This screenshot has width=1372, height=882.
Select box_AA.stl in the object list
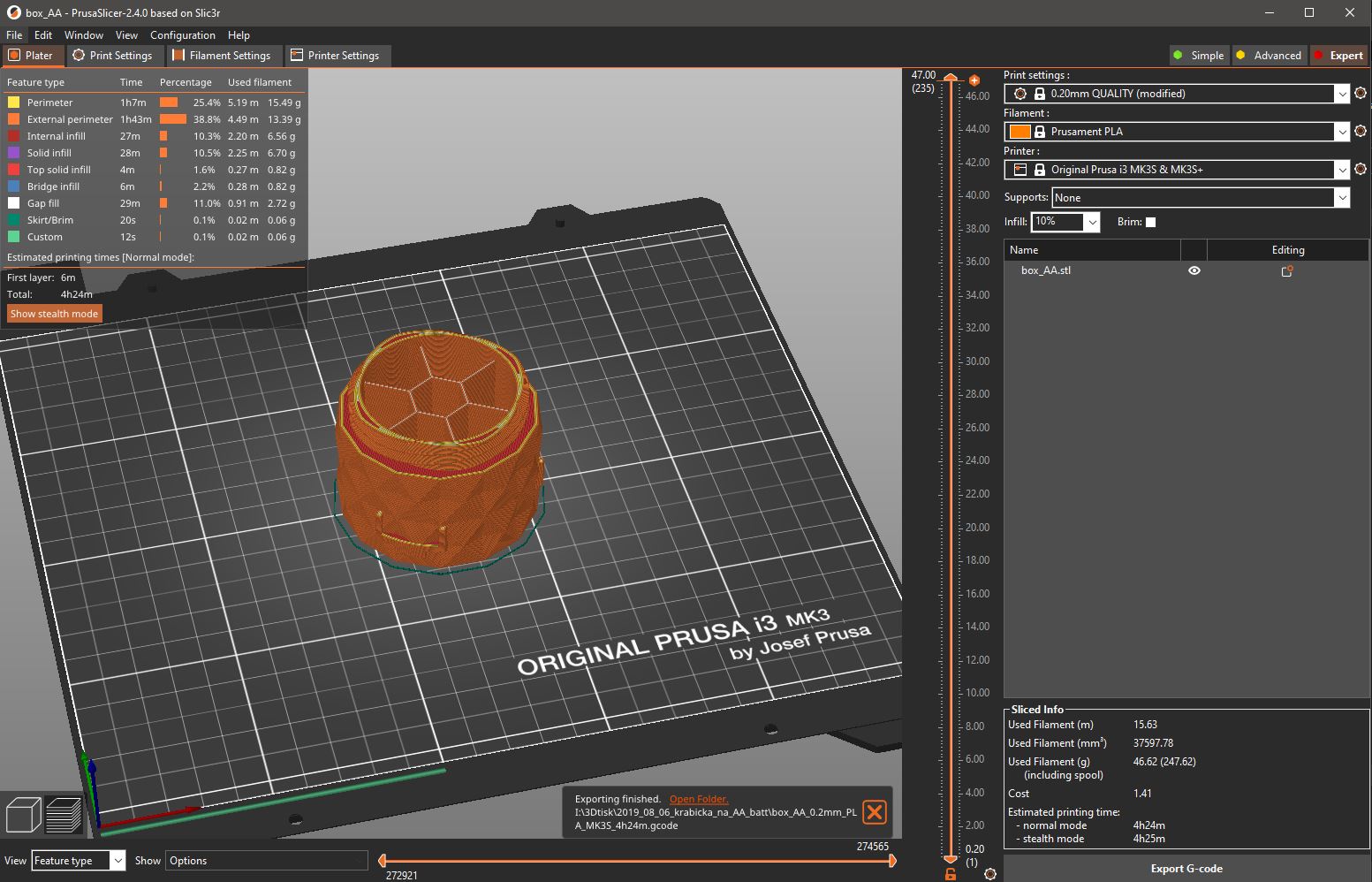pos(1046,270)
